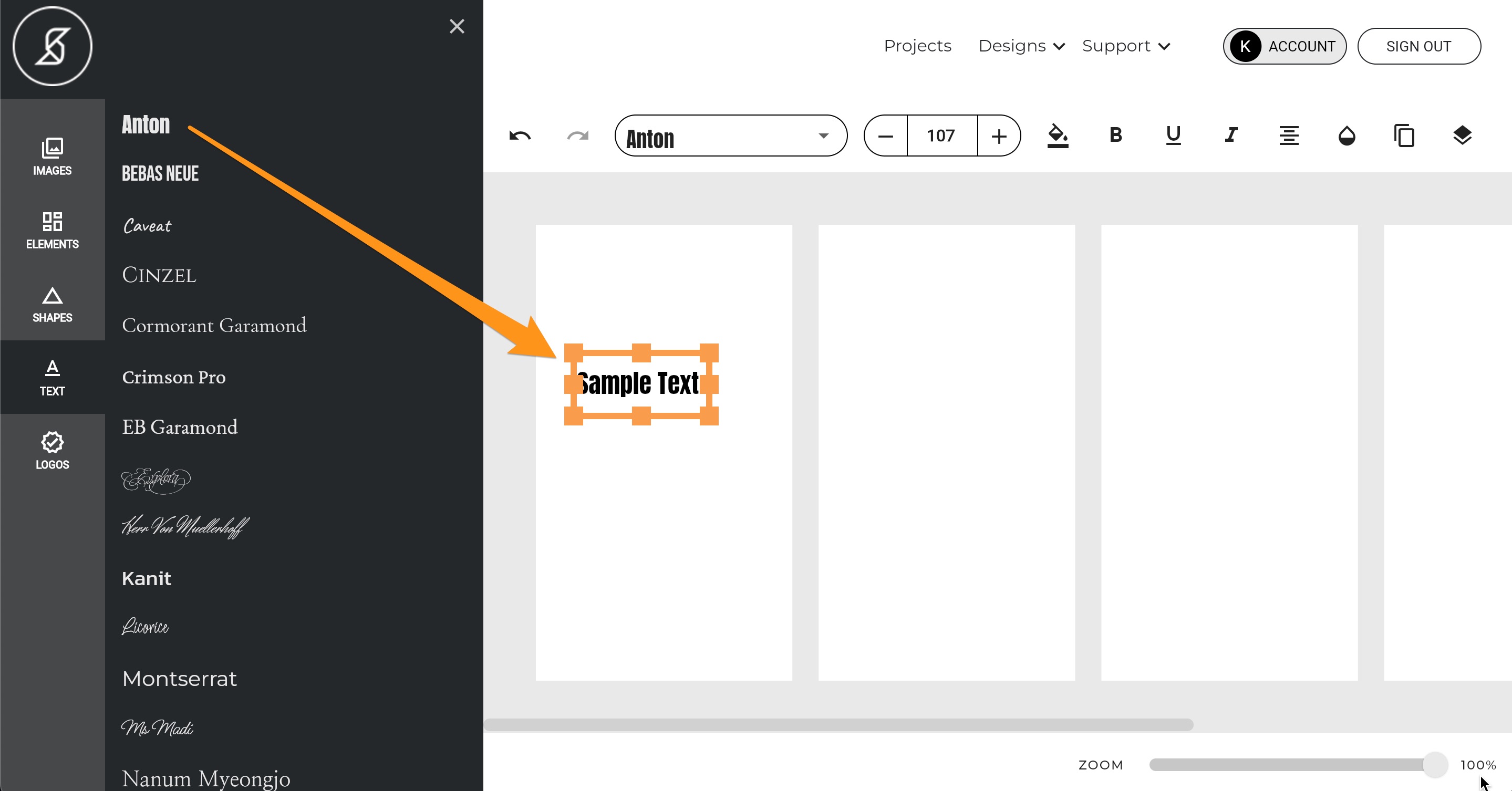Open the Anton font dropdown

[731, 136]
